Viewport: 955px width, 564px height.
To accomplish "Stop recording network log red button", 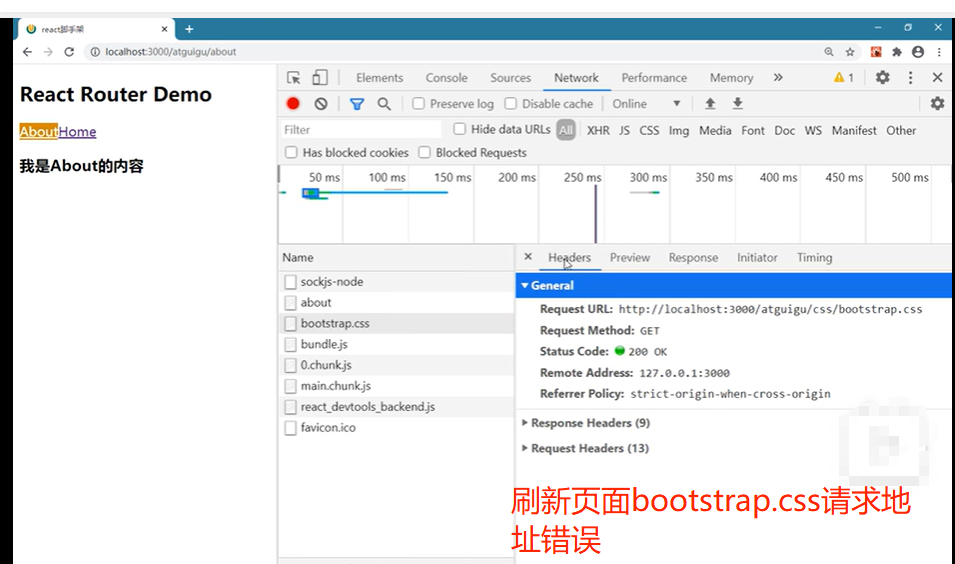I will click(293, 104).
